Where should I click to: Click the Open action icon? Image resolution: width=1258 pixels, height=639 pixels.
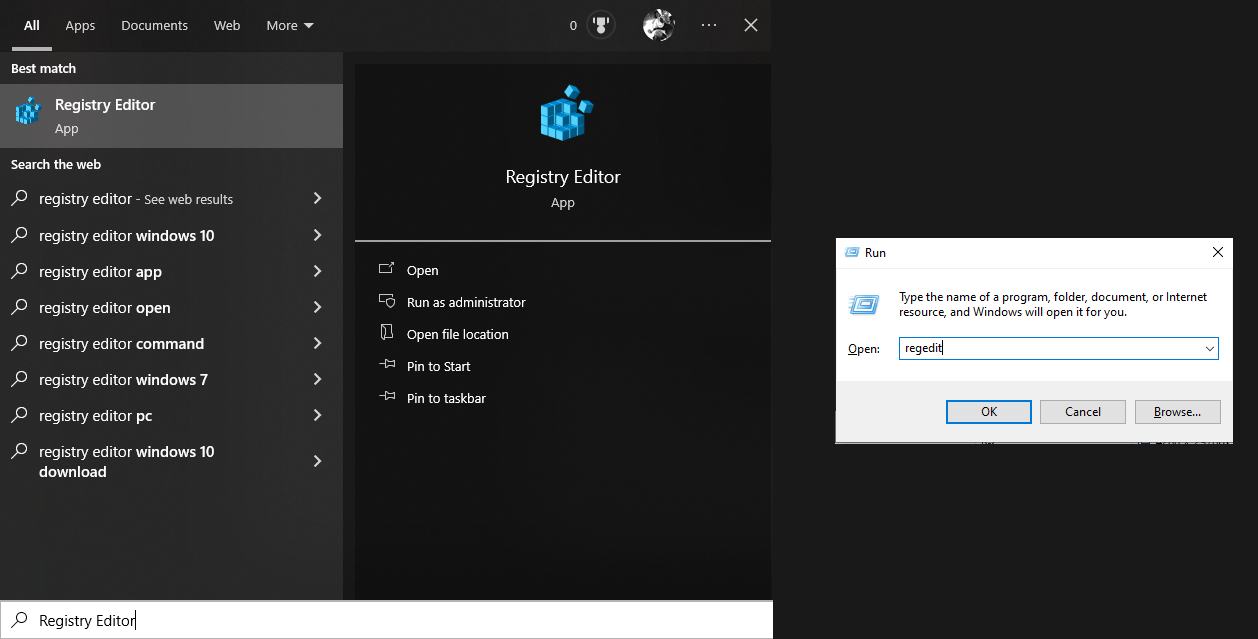click(387, 270)
